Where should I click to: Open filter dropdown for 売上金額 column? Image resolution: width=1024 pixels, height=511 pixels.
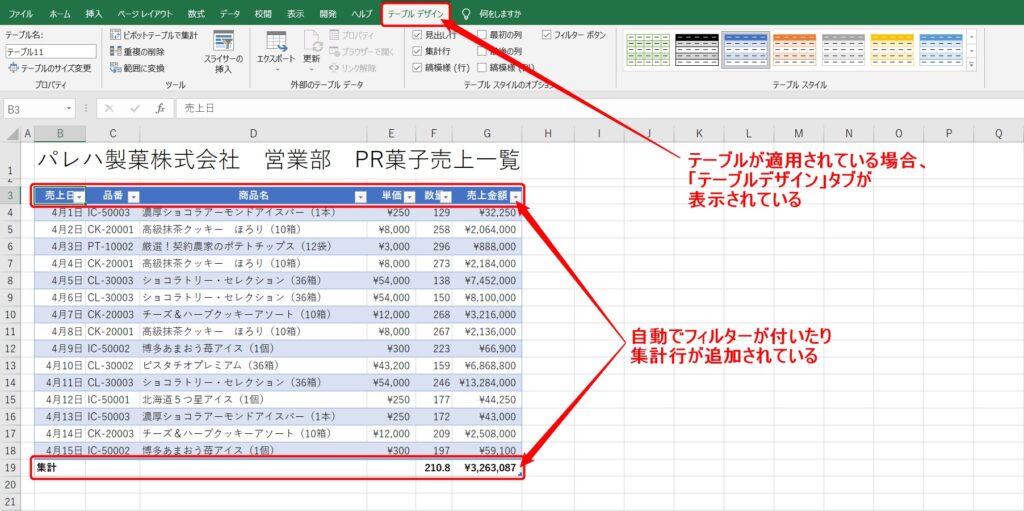pos(516,196)
